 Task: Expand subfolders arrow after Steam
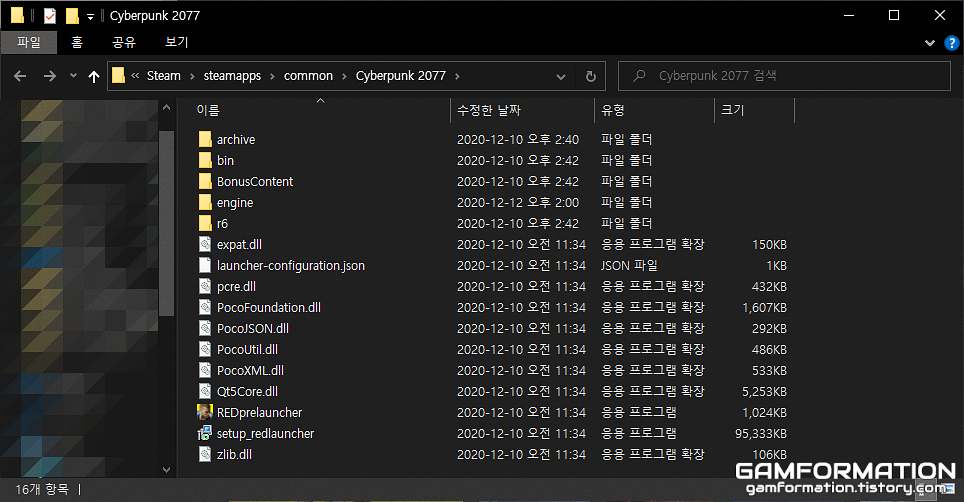(x=192, y=76)
